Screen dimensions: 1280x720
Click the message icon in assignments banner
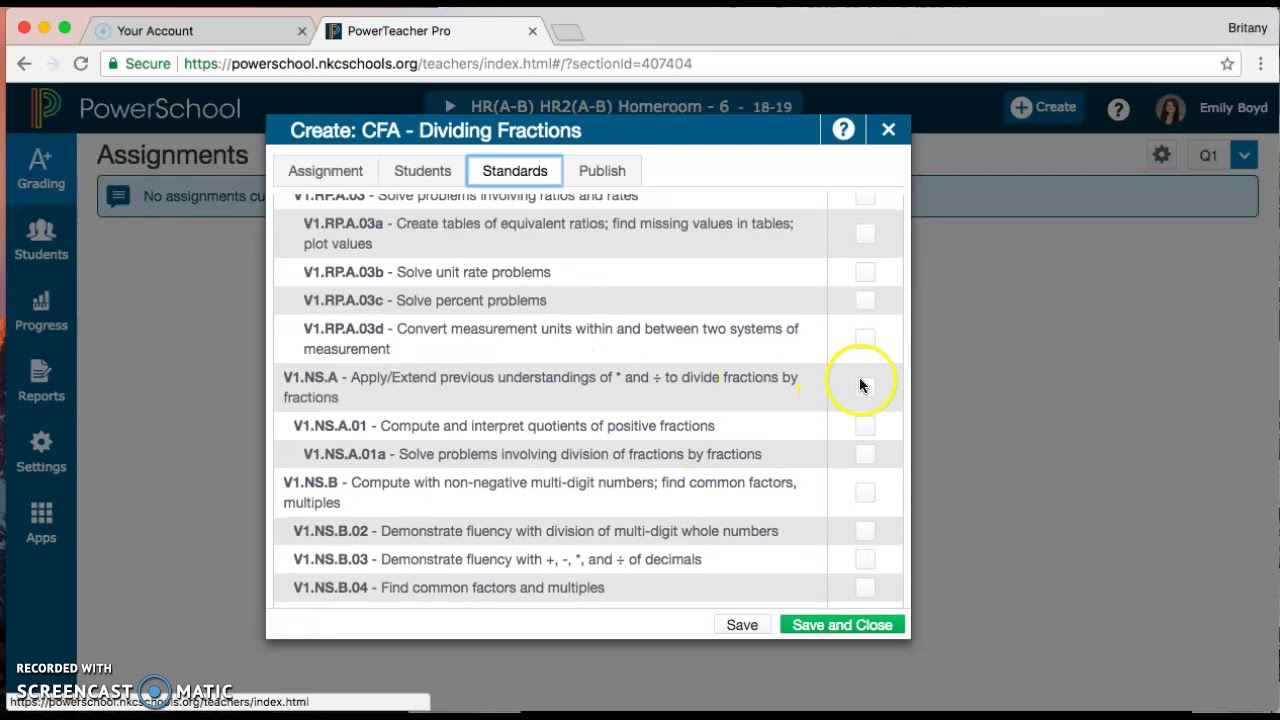[119, 196]
